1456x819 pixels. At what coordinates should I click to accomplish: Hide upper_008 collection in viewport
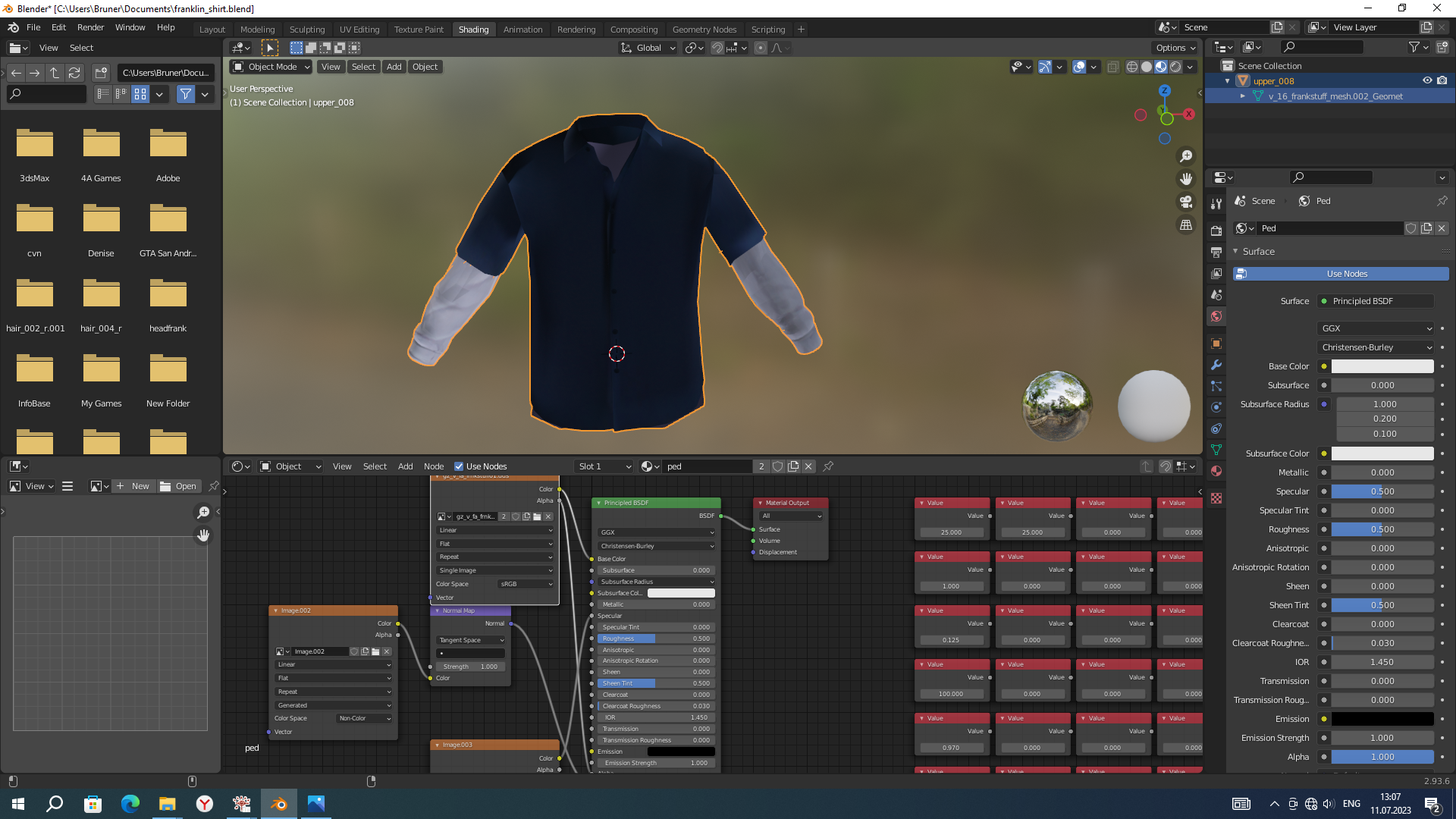coord(1427,80)
